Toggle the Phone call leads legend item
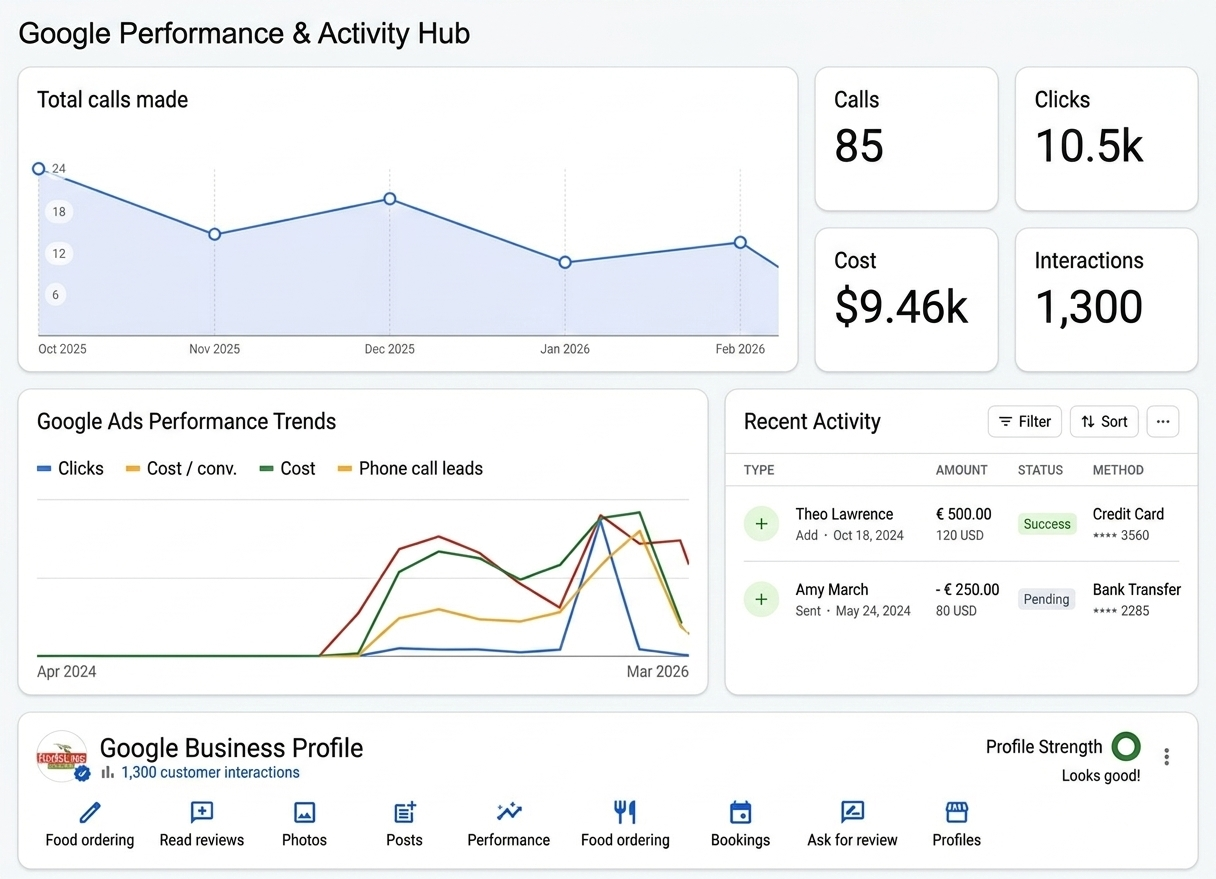 [x=410, y=468]
